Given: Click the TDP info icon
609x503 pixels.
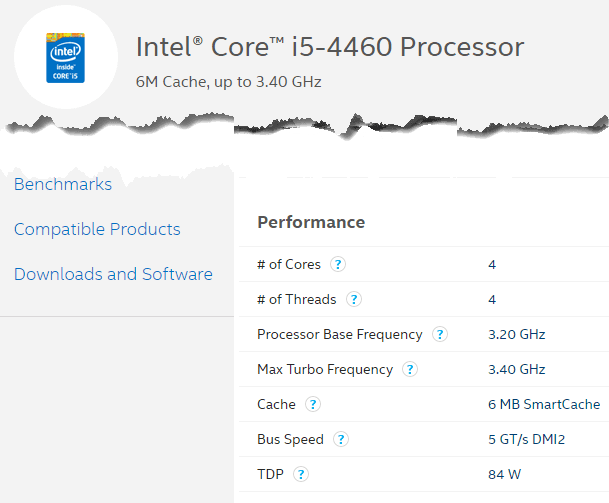Looking at the screenshot, I should tap(301, 475).
